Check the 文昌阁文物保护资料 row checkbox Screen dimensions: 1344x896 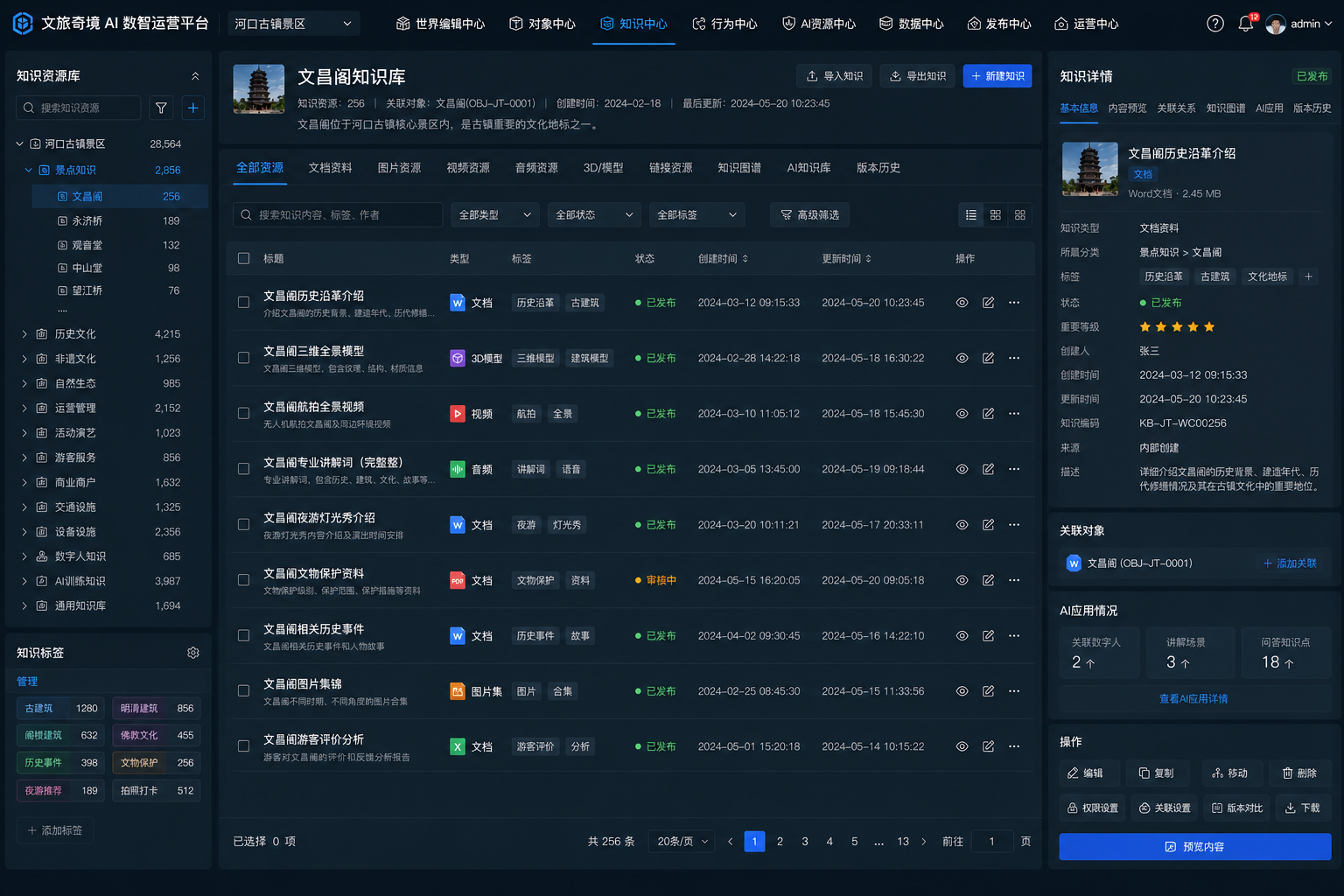(243, 580)
